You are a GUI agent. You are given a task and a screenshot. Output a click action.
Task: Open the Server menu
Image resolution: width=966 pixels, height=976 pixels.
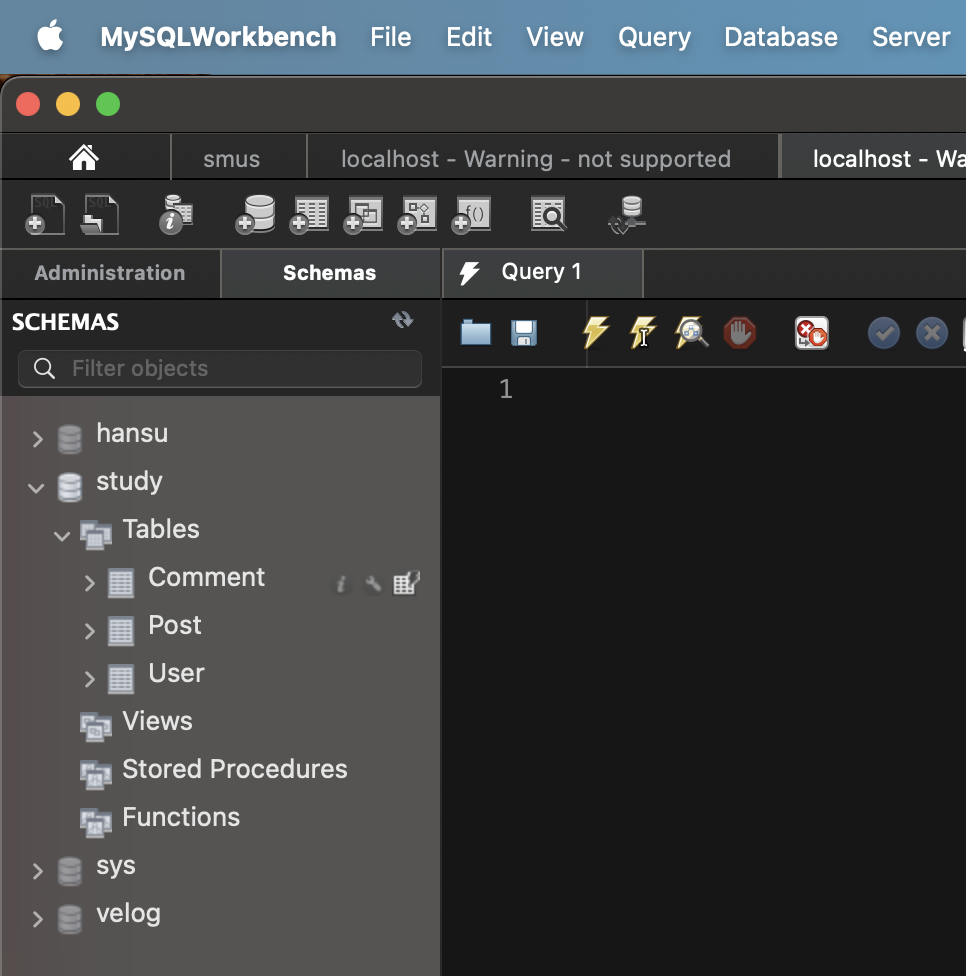pos(911,37)
